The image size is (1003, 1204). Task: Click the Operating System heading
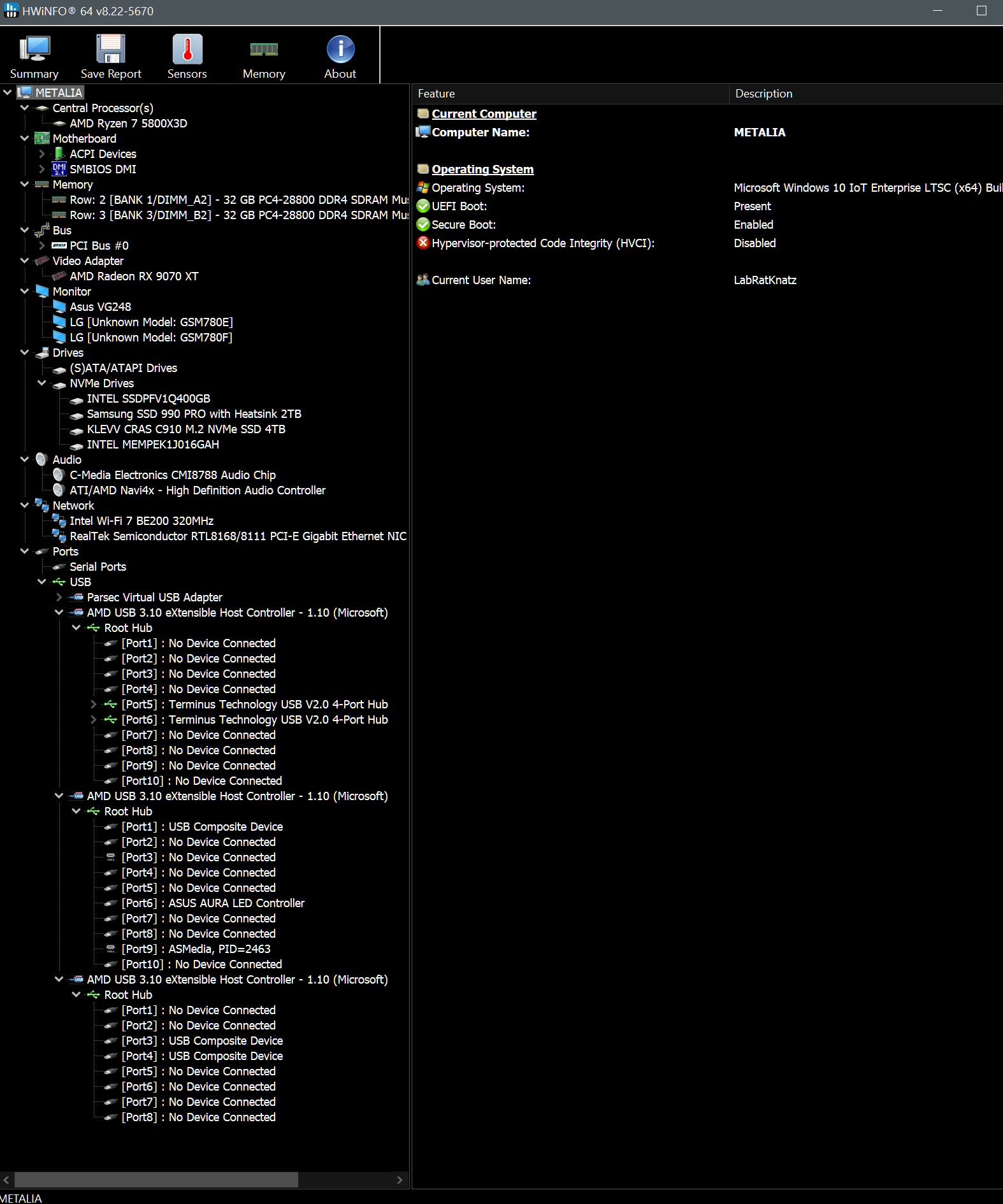(x=482, y=169)
